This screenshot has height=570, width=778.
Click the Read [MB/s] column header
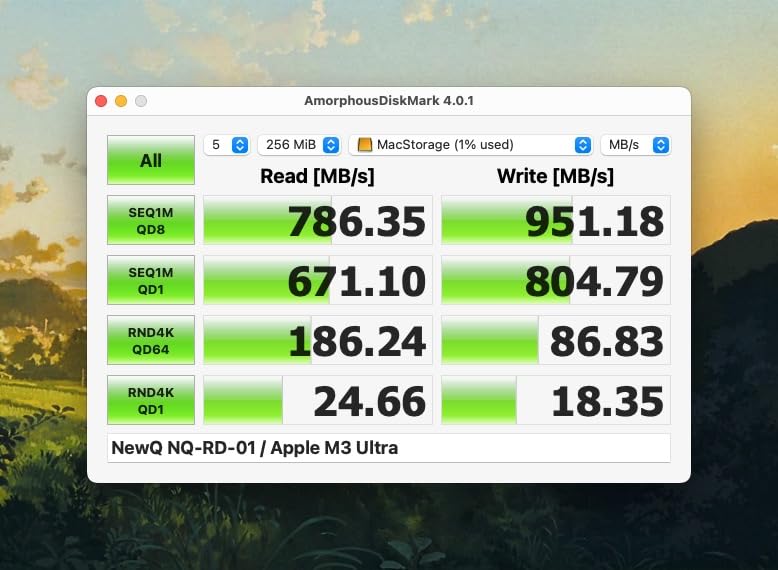coord(317,176)
